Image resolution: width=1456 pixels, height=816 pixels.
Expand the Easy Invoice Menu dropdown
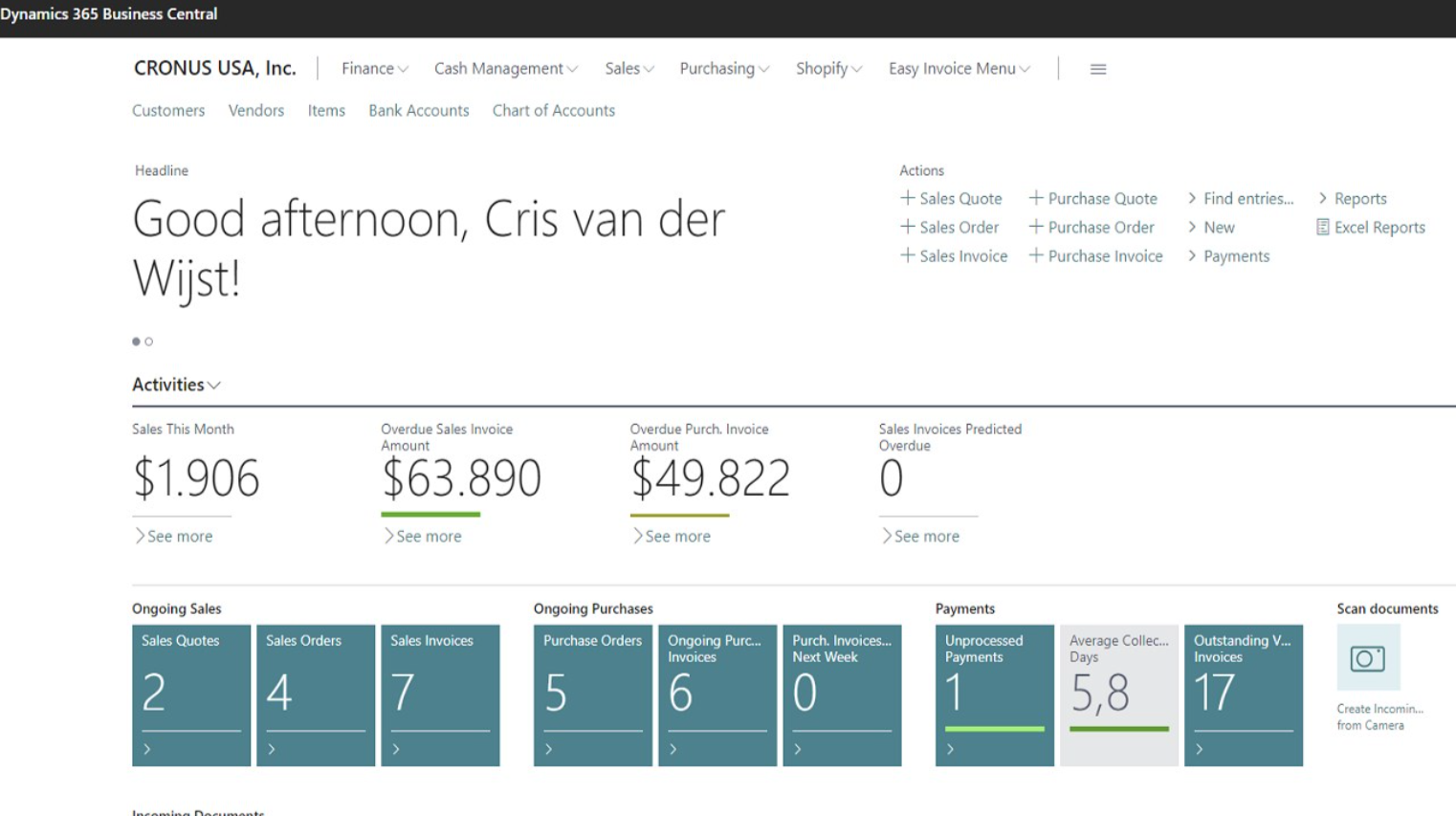pos(959,69)
